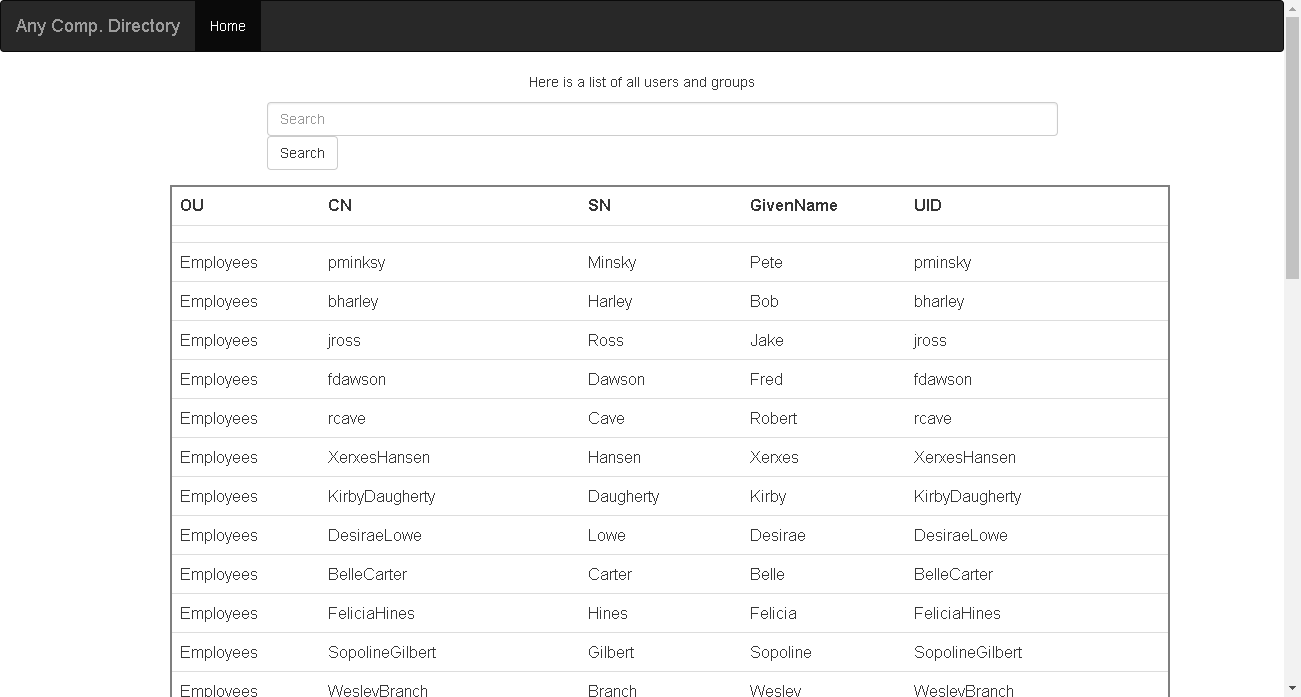Select SopolineGilbert in the UID column
The height and width of the screenshot is (697, 1301).
(x=968, y=652)
